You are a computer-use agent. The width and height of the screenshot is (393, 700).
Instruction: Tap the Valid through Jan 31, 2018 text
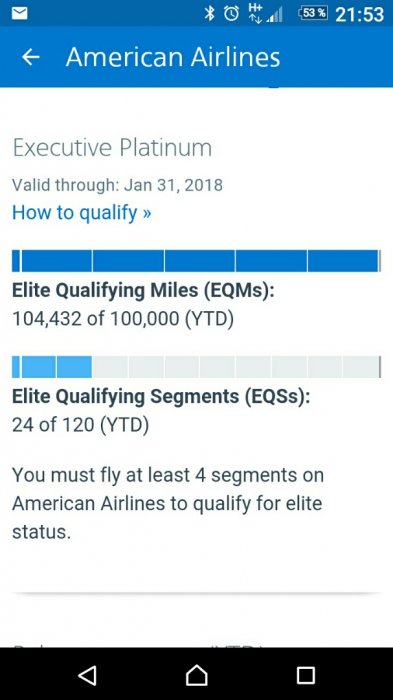[x=117, y=185]
